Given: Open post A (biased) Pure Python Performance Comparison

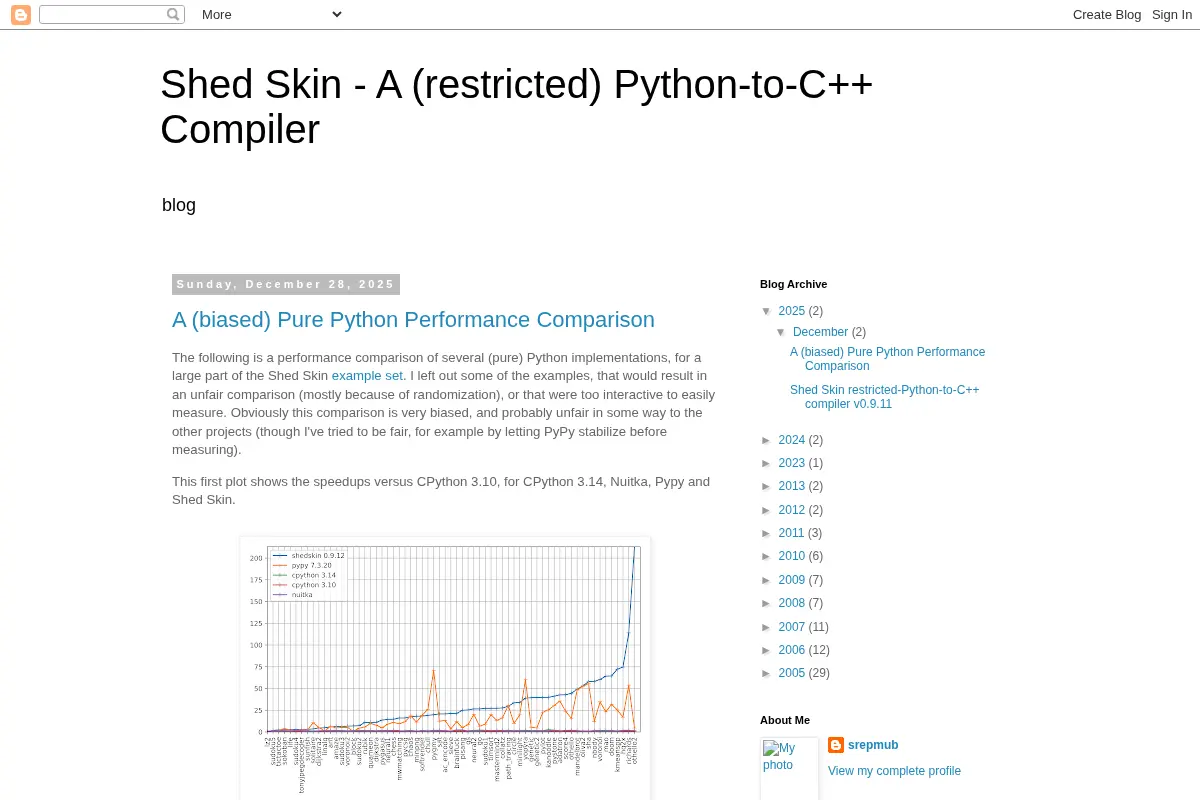Looking at the screenshot, I should [413, 320].
